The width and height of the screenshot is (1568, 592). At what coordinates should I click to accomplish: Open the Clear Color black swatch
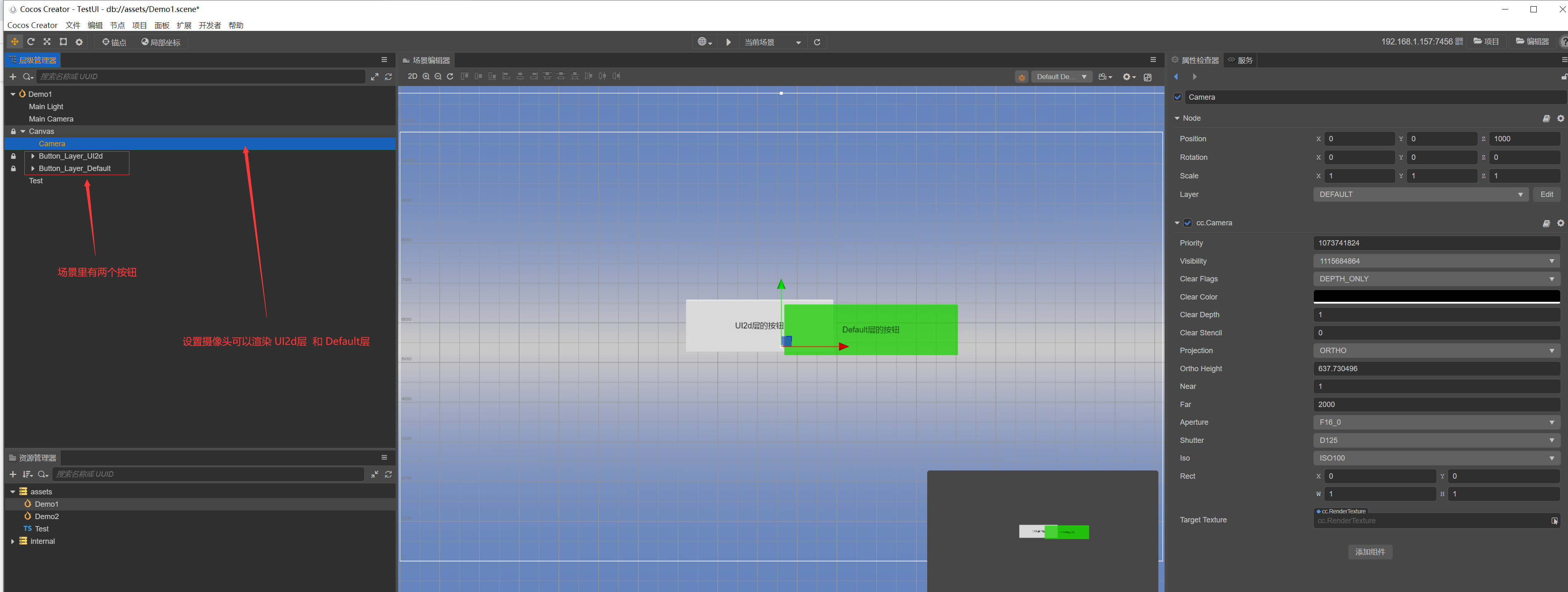[1436, 296]
